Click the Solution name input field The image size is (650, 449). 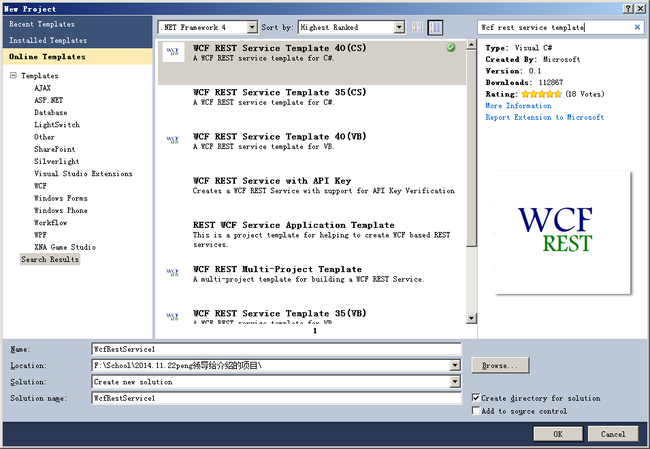(x=276, y=398)
